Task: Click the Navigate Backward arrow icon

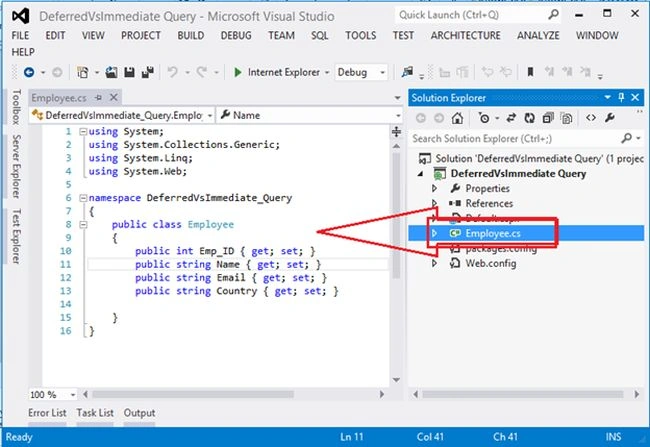Action: point(29,72)
